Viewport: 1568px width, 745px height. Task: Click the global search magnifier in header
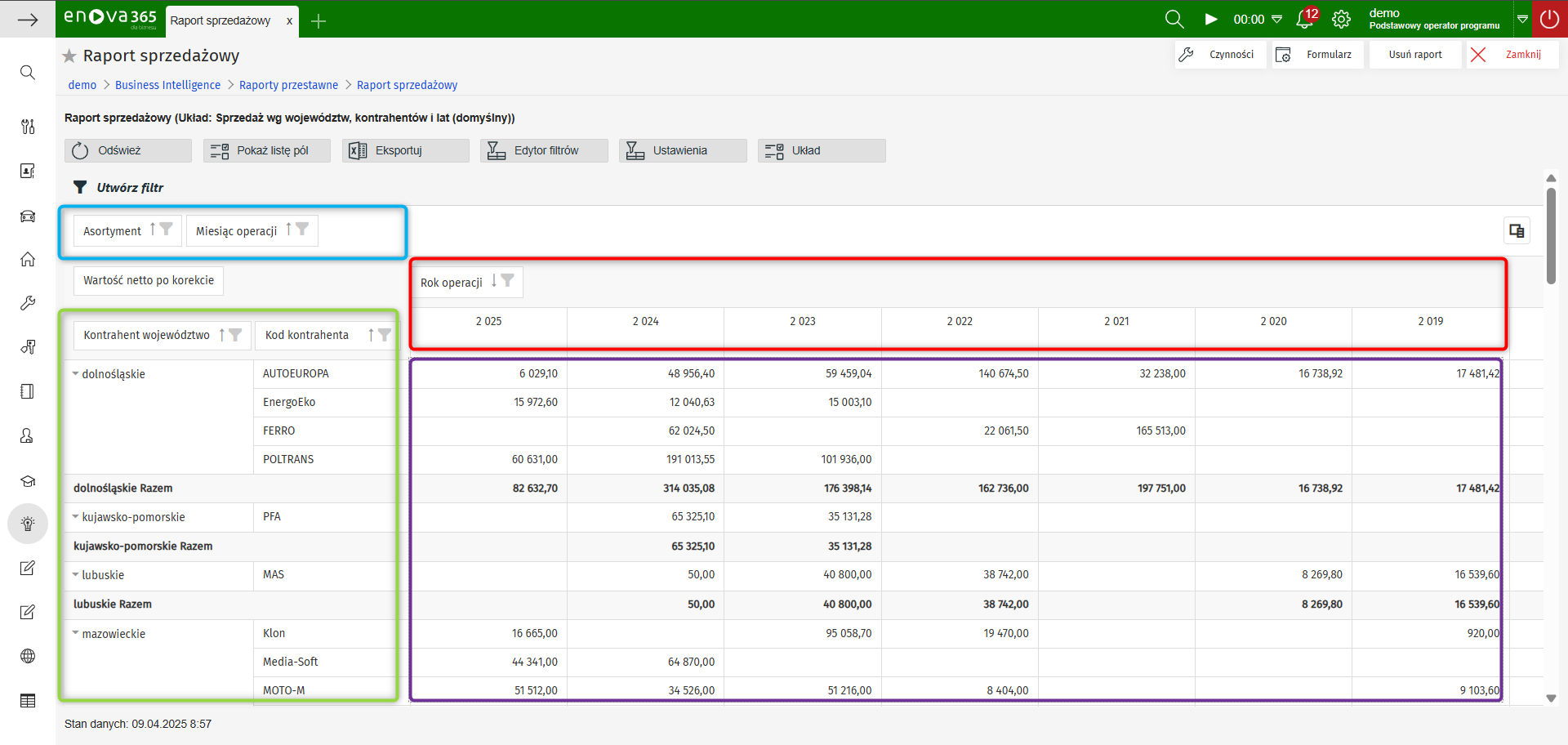coord(1174,20)
